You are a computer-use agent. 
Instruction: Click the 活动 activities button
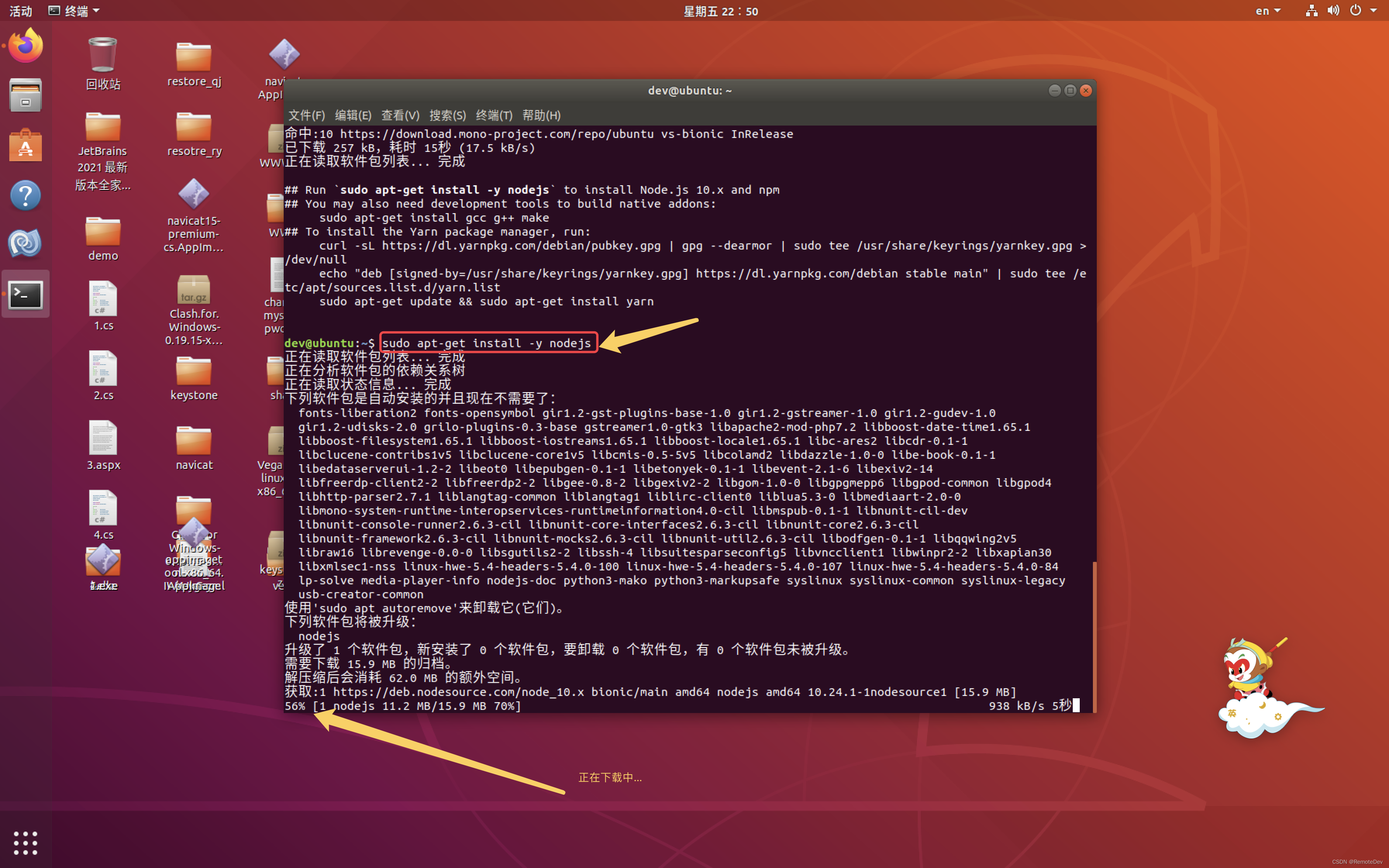coord(21,10)
